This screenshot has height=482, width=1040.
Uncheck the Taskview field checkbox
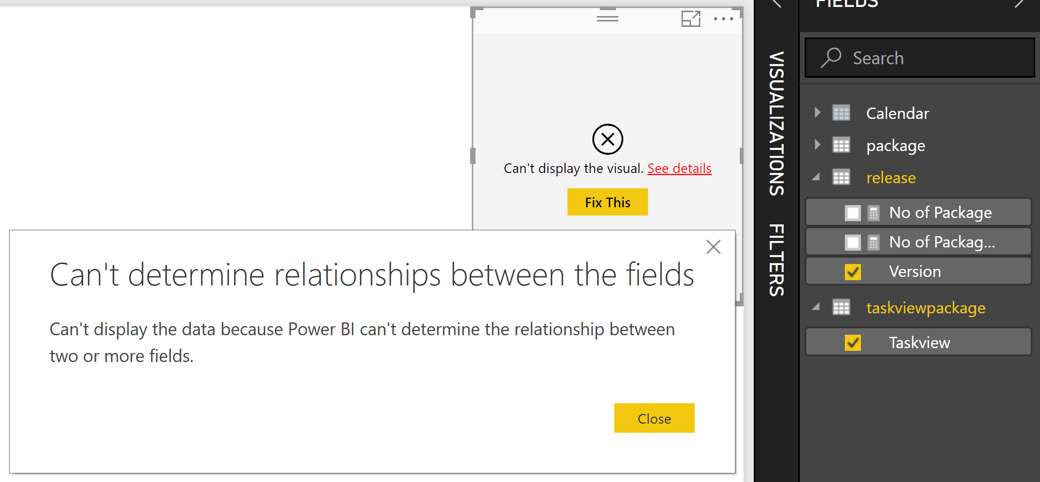(852, 342)
